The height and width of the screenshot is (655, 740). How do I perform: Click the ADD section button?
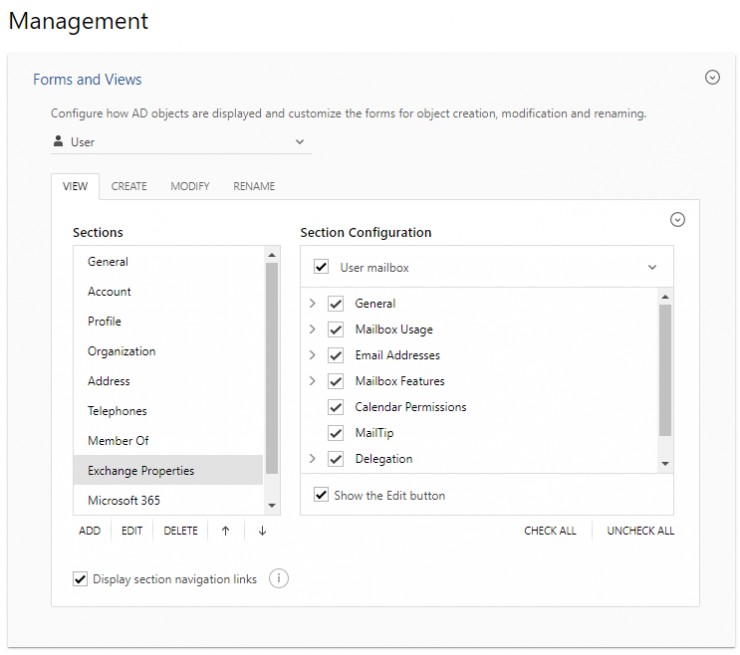[90, 531]
